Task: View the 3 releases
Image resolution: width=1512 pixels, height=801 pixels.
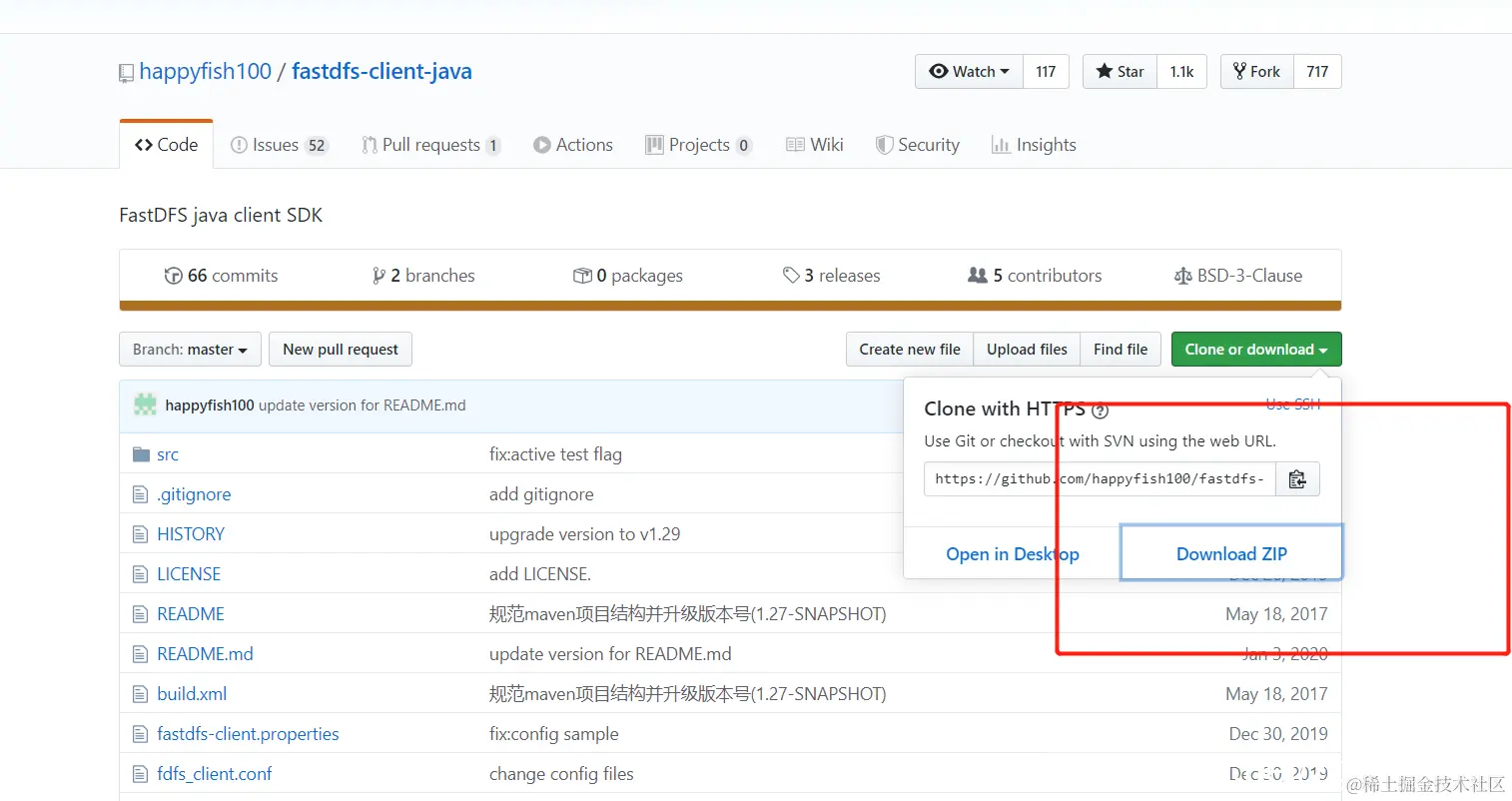Action: point(832,276)
